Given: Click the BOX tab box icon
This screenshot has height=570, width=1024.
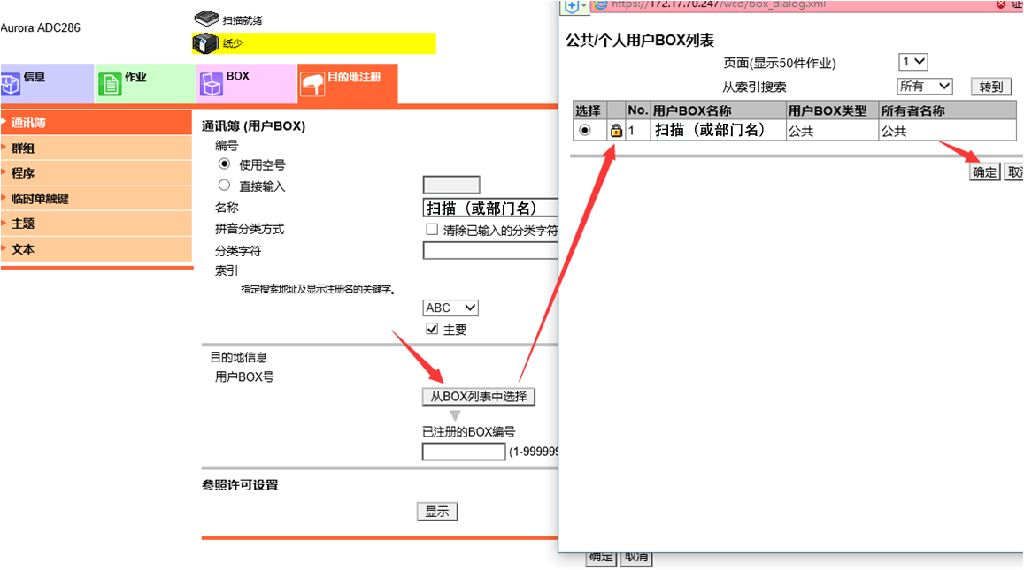Looking at the screenshot, I should click(211, 84).
